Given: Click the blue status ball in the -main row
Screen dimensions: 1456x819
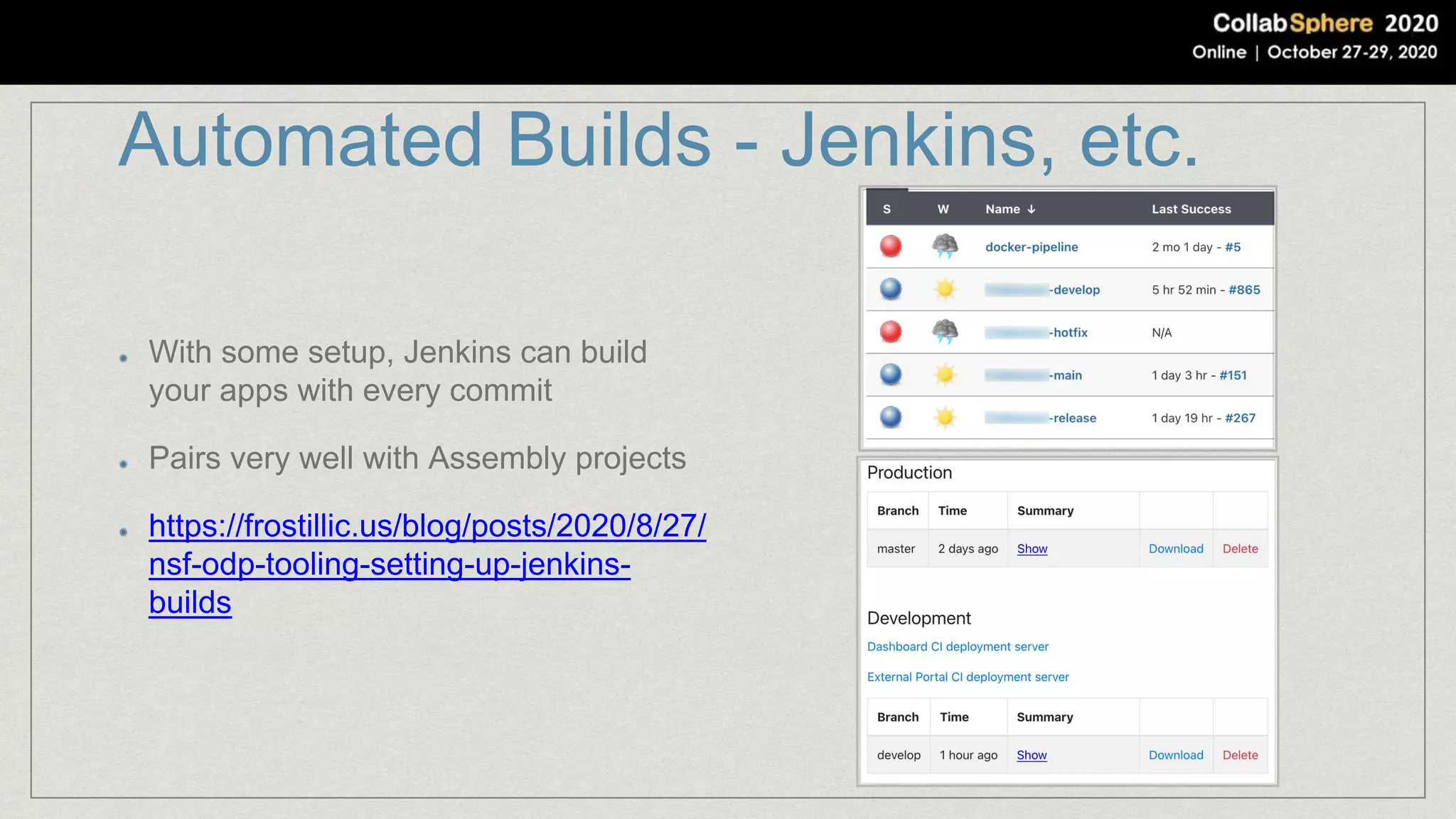Looking at the screenshot, I should click(891, 375).
